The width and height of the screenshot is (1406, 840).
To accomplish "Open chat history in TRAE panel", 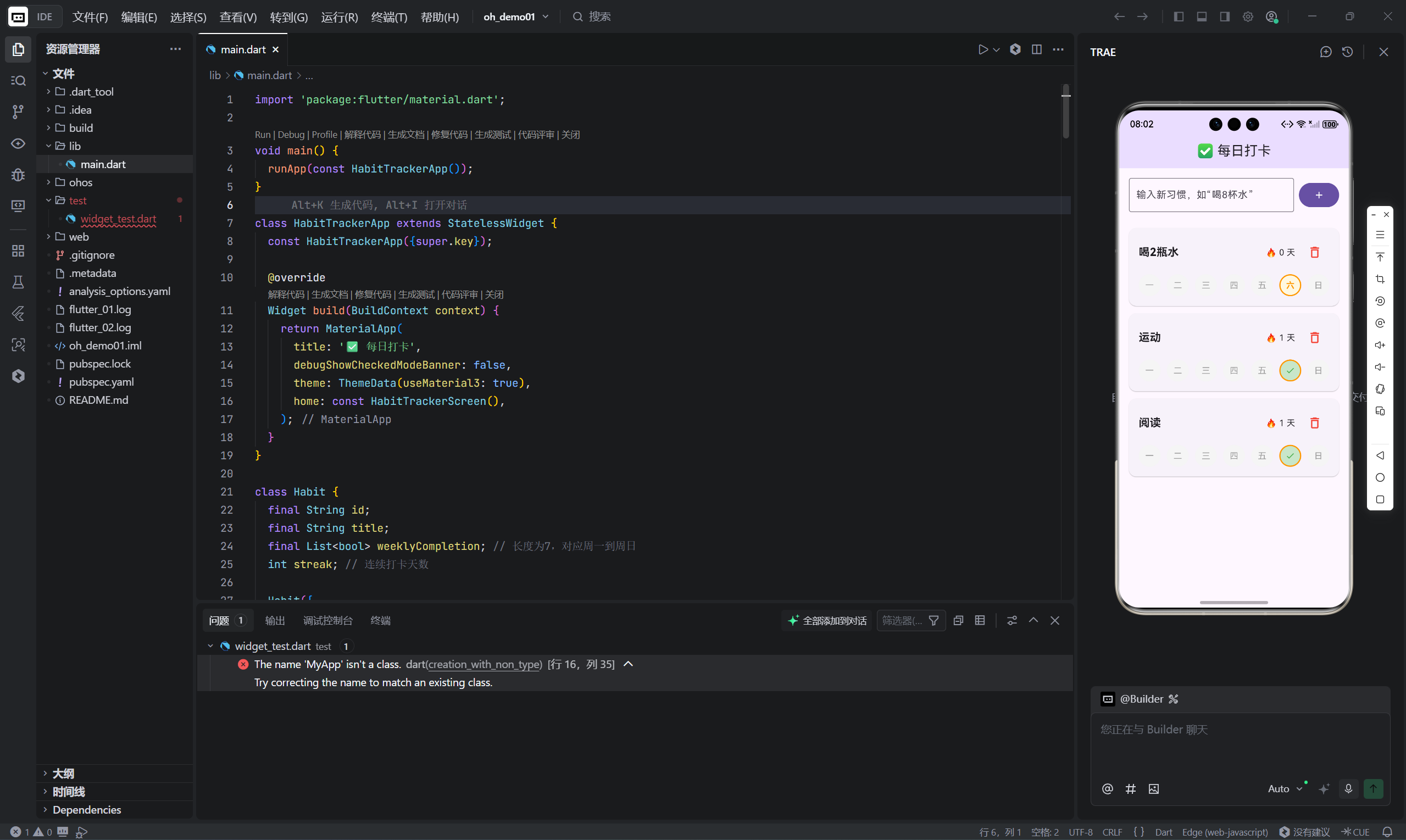I will (1347, 52).
